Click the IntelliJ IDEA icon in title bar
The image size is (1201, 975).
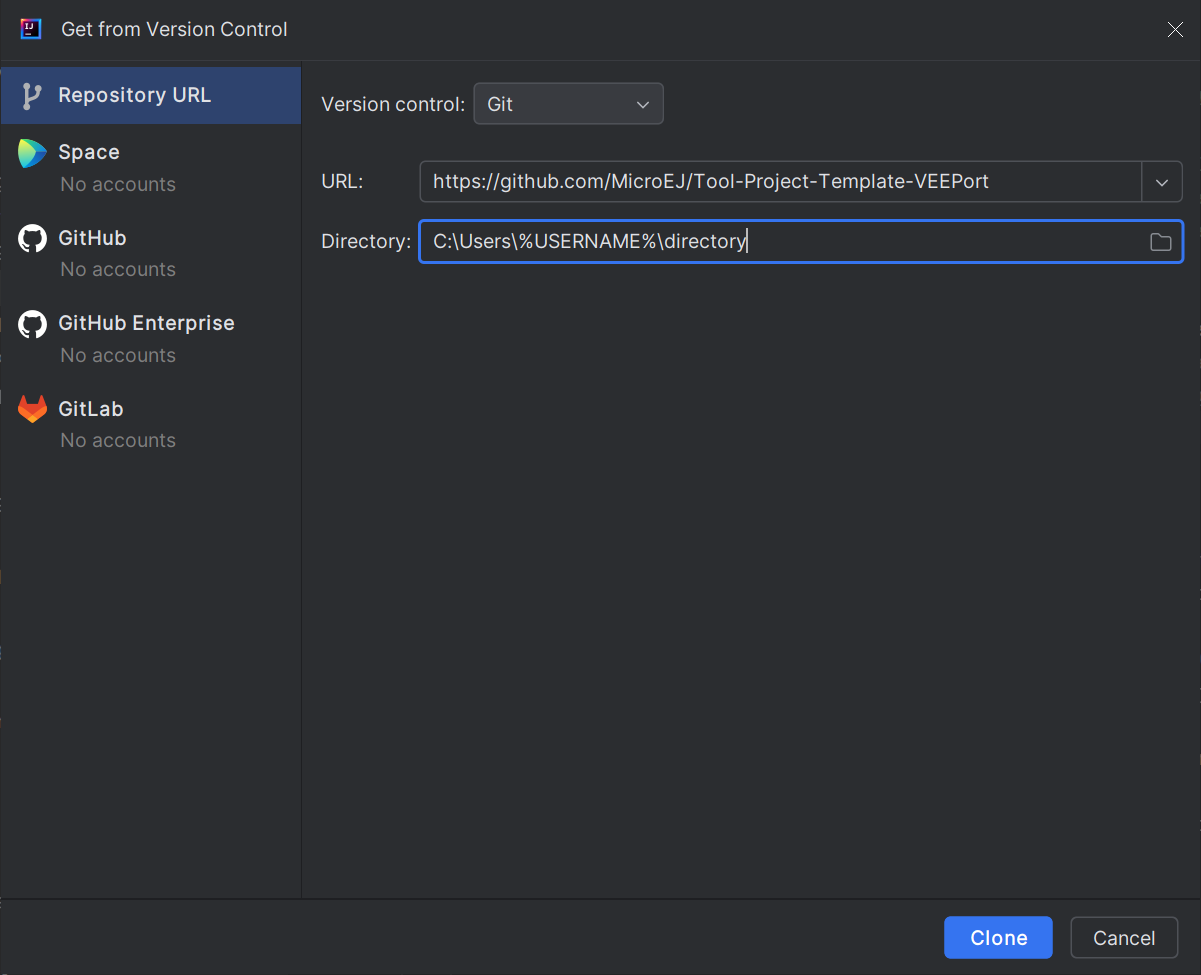point(31,29)
